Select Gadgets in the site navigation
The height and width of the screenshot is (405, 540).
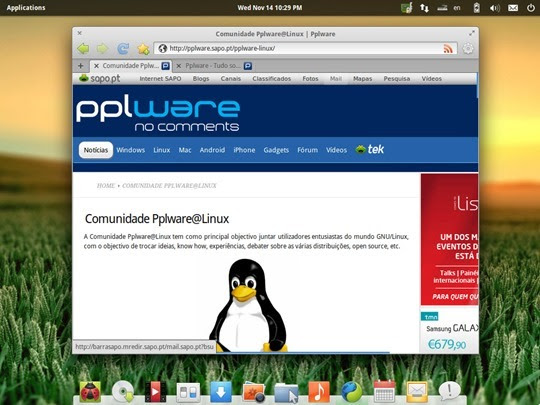[x=276, y=150]
